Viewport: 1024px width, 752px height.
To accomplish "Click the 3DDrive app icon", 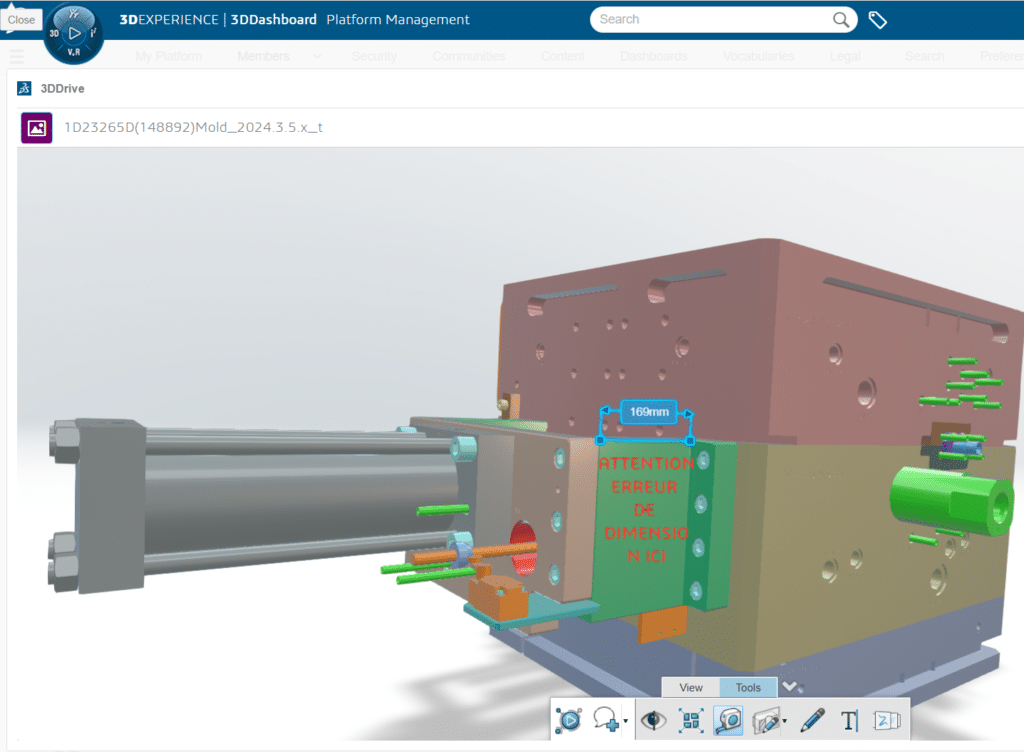I will [24, 88].
